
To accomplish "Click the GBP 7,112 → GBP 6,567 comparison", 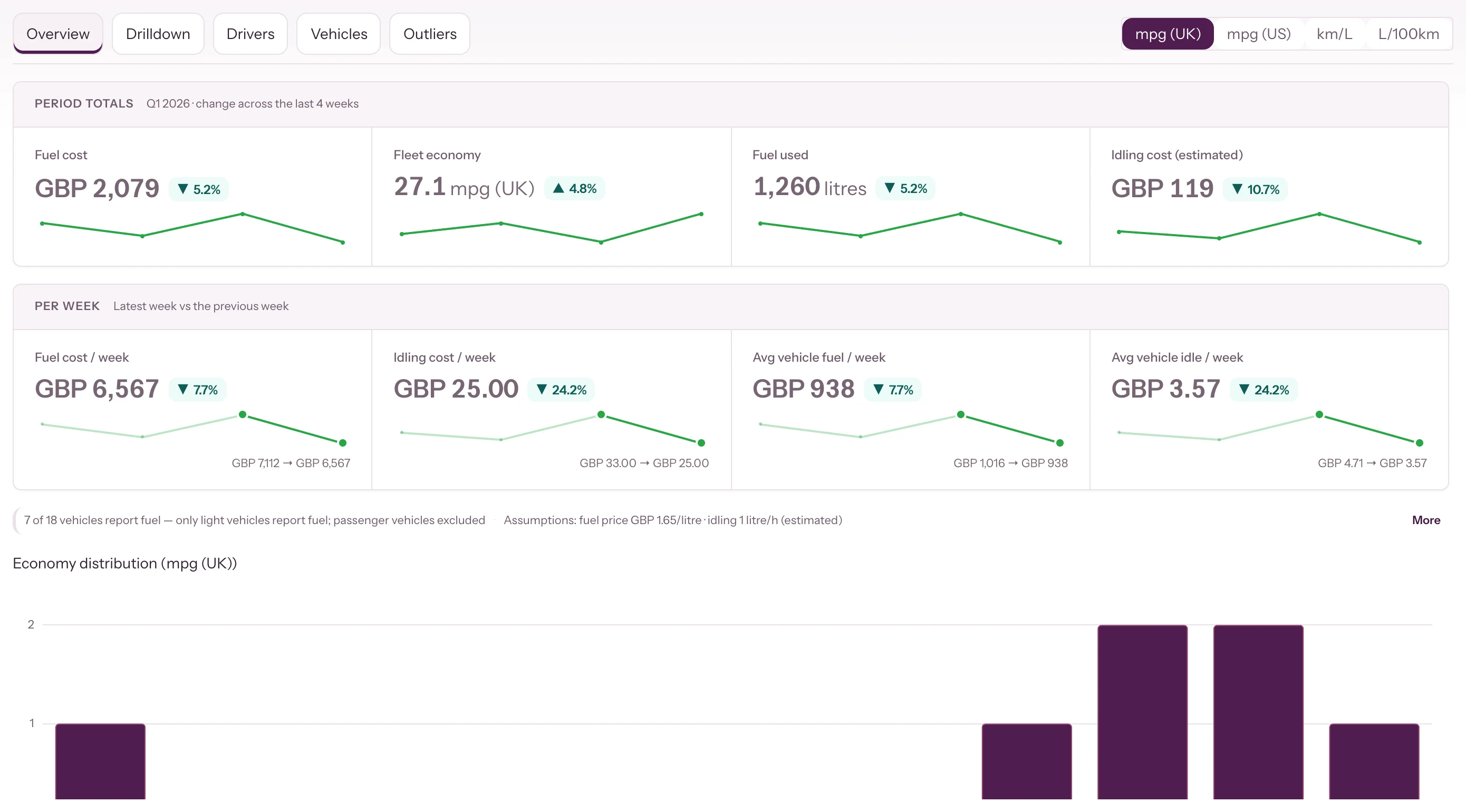I will (291, 463).
